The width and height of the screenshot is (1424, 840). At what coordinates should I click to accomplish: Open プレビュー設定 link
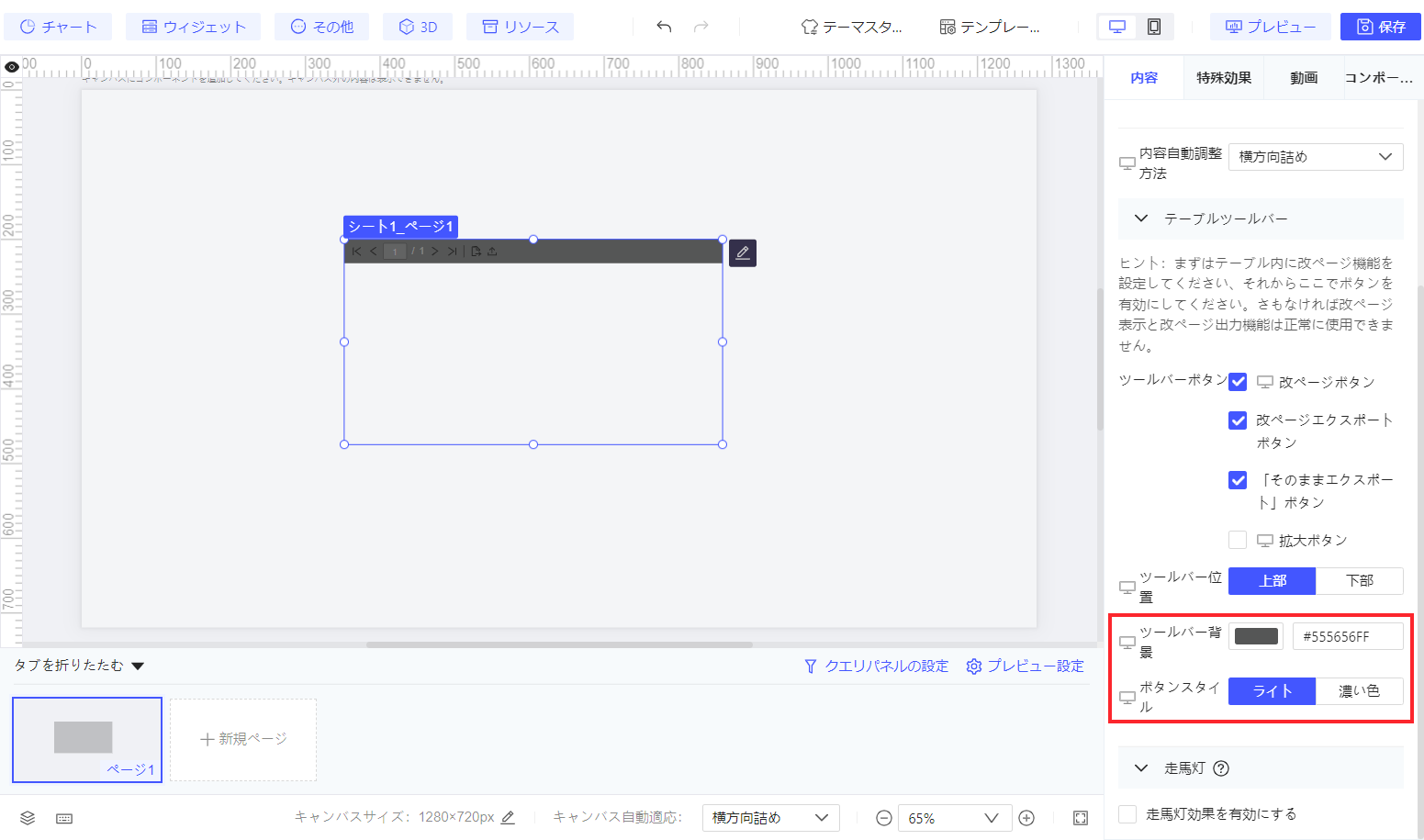click(x=1025, y=666)
